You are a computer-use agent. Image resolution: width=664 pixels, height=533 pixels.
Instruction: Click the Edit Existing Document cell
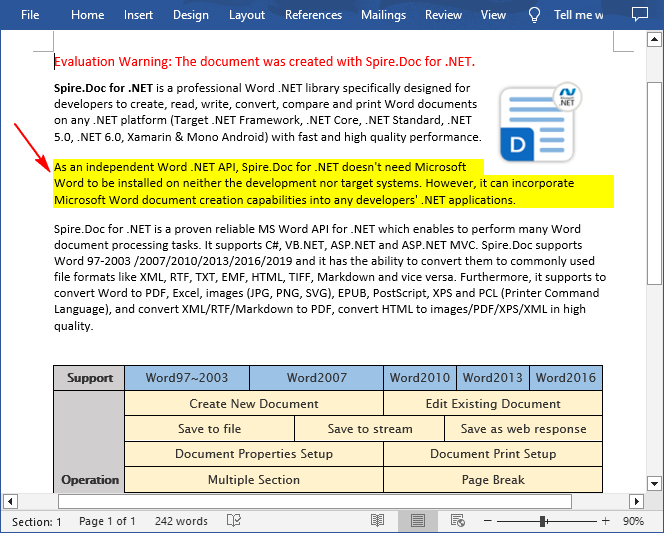[x=493, y=403]
